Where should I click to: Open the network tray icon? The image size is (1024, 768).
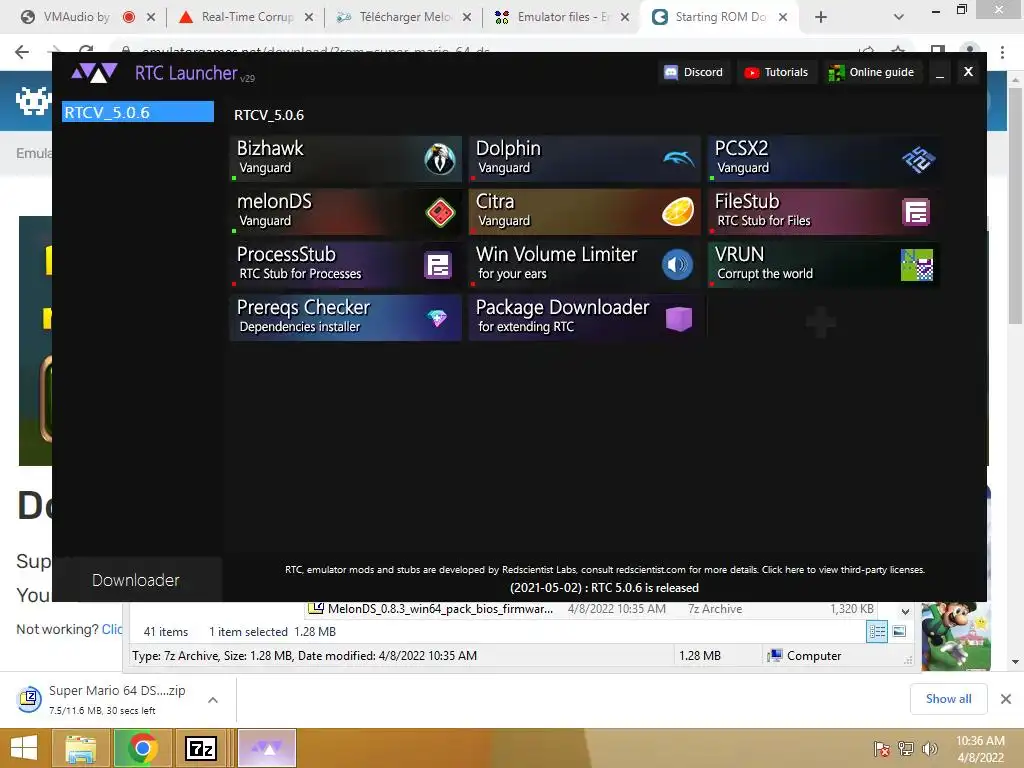pos(906,748)
